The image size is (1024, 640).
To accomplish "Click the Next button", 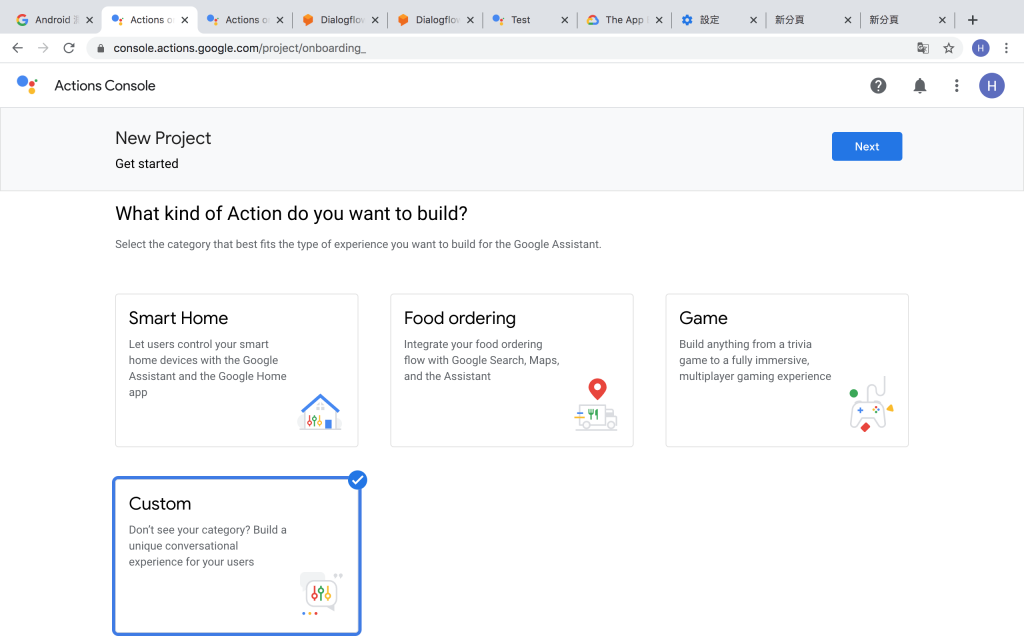I will tap(867, 146).
